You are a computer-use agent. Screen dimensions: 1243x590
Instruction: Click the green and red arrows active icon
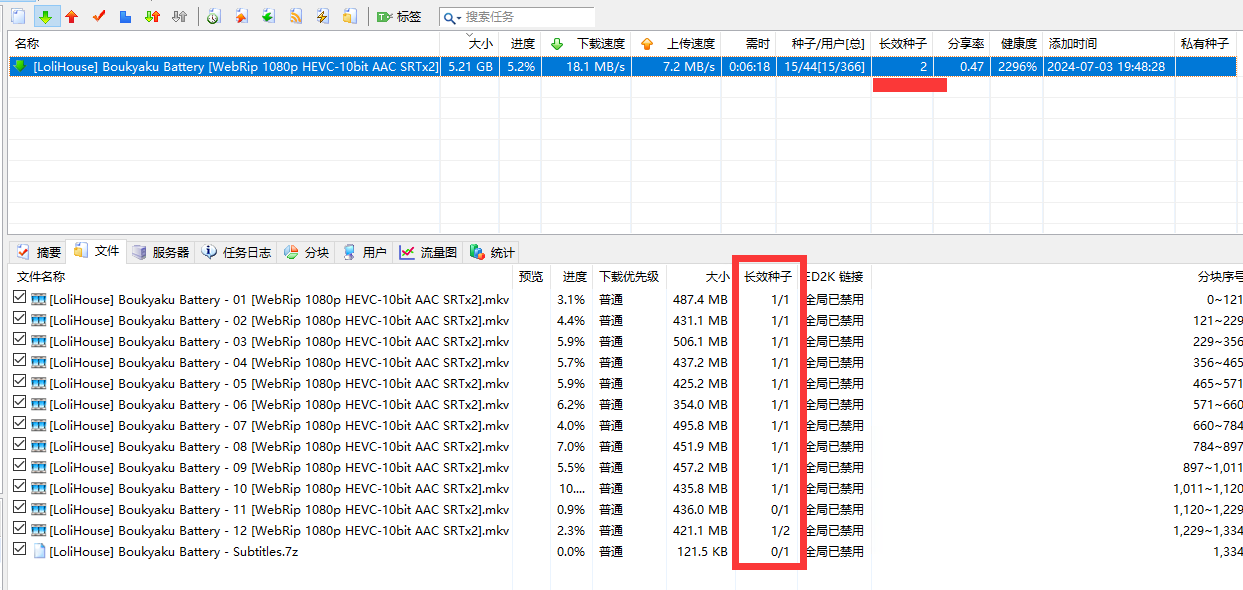point(152,17)
